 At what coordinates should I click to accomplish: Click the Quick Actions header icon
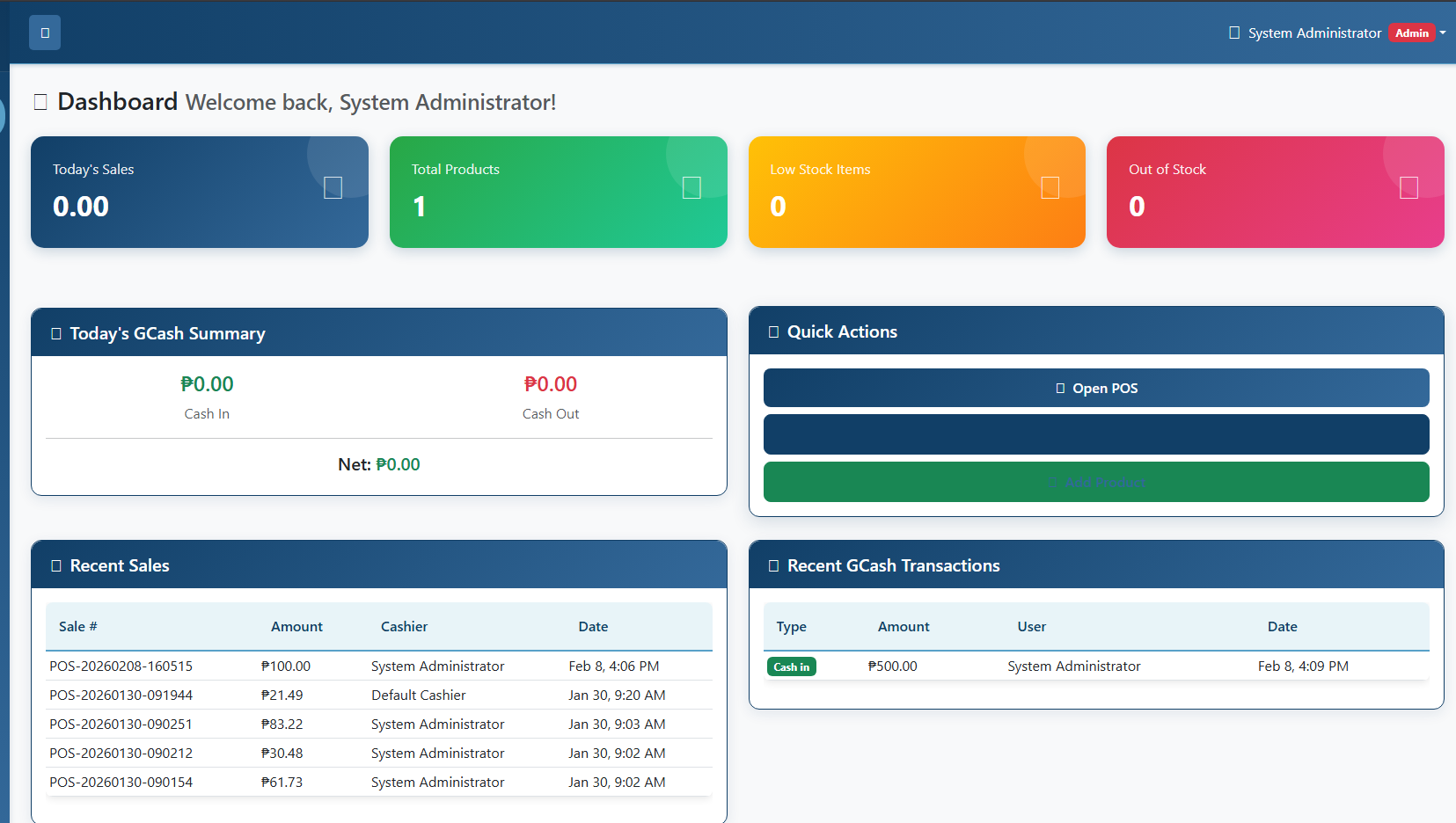coord(773,331)
